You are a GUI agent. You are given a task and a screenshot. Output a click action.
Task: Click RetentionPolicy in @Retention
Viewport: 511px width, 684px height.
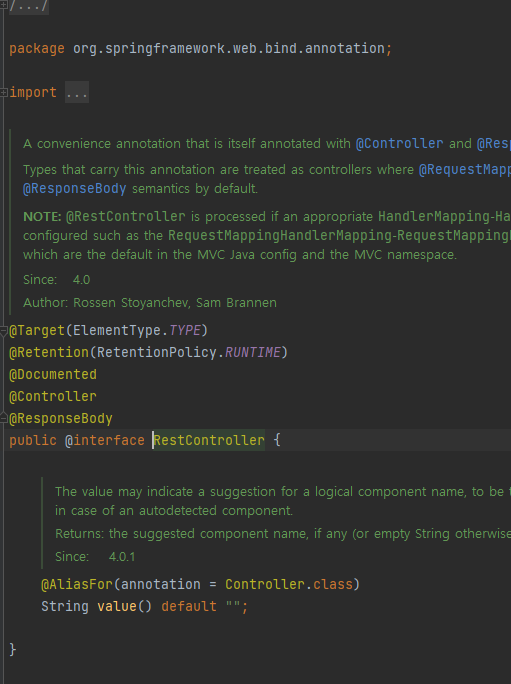pos(157,352)
